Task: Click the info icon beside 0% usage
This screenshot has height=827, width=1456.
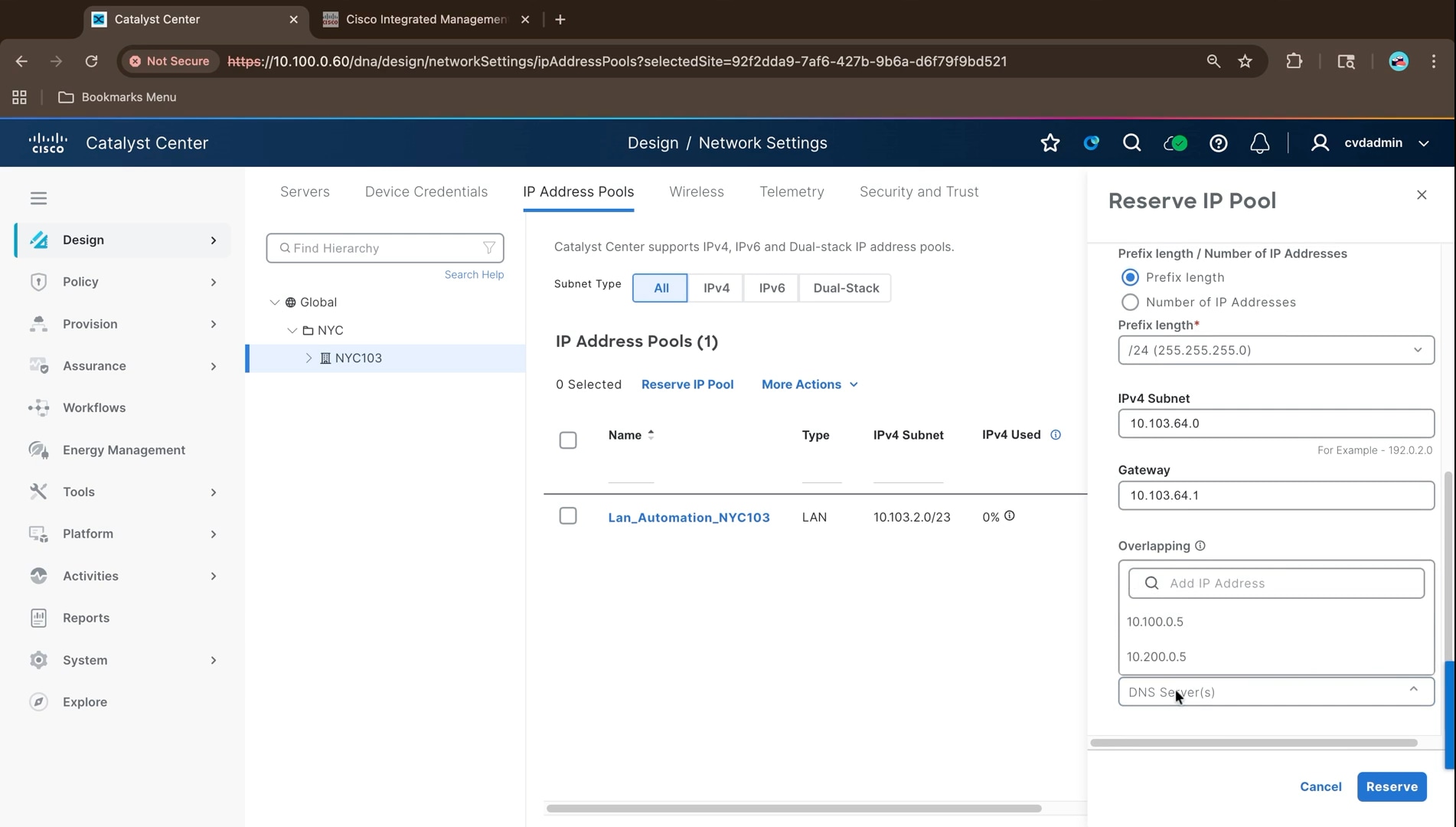Action: pos(1010,516)
